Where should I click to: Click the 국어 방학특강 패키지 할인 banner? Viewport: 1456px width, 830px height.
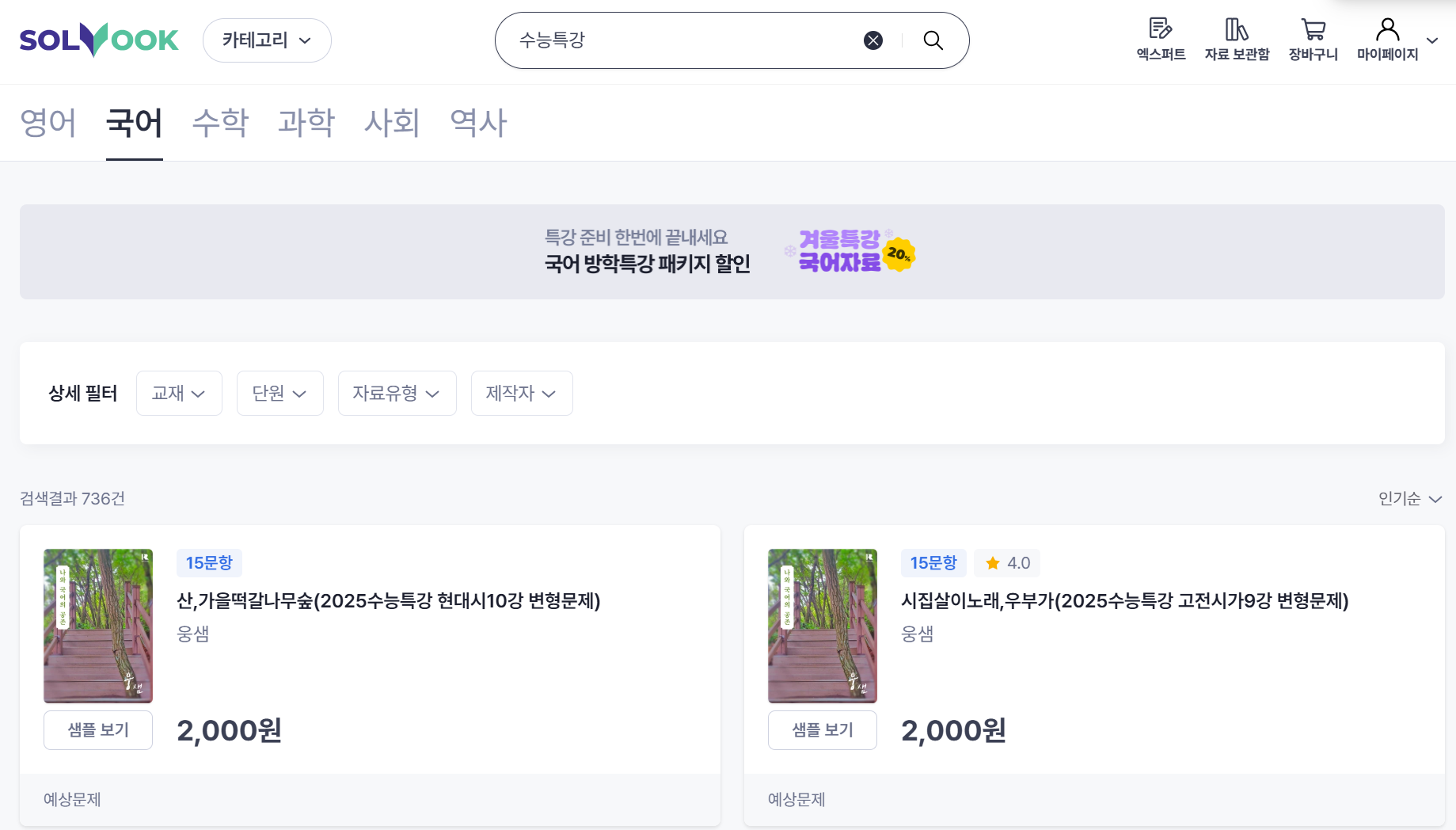(x=732, y=252)
